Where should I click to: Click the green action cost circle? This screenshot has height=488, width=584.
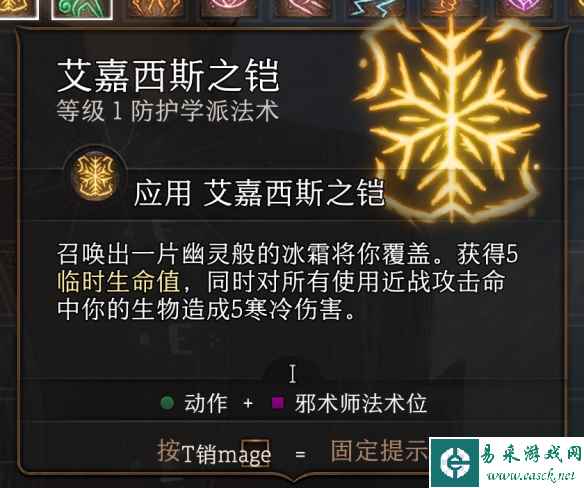pyautogui.click(x=168, y=403)
